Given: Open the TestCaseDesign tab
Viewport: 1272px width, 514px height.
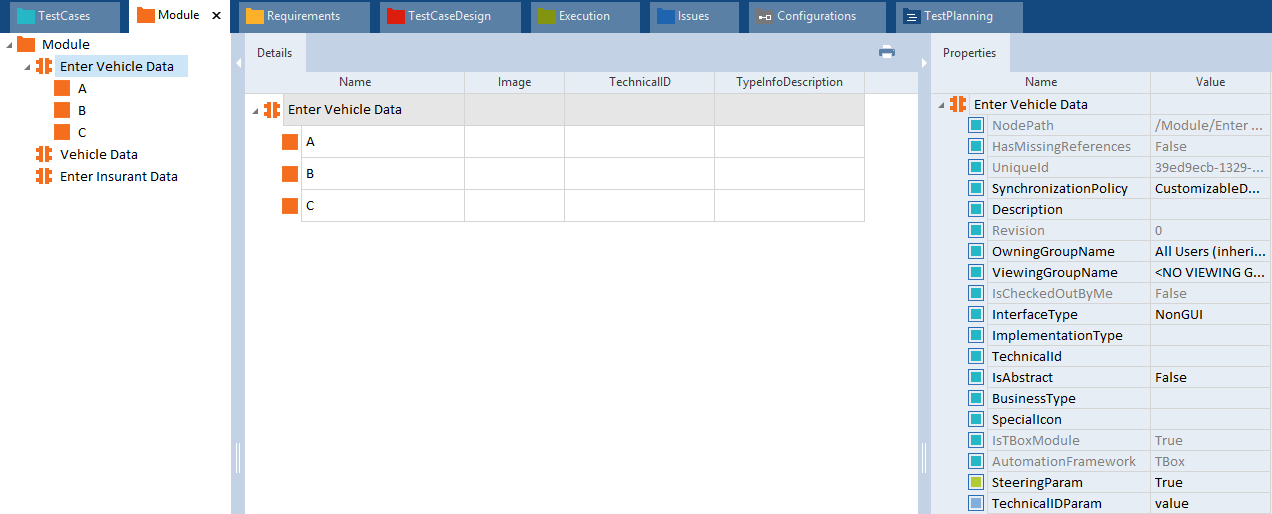Looking at the screenshot, I should coord(450,16).
